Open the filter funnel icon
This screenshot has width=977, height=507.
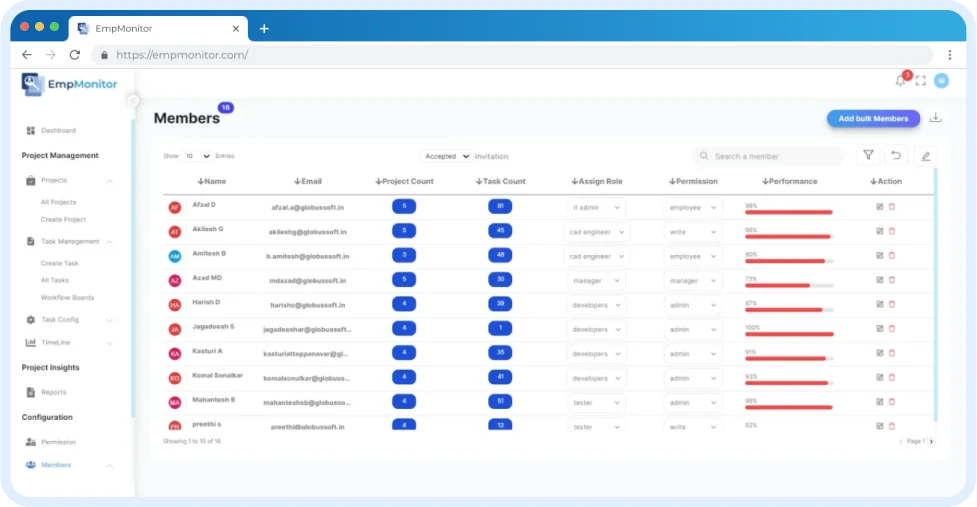coord(868,155)
